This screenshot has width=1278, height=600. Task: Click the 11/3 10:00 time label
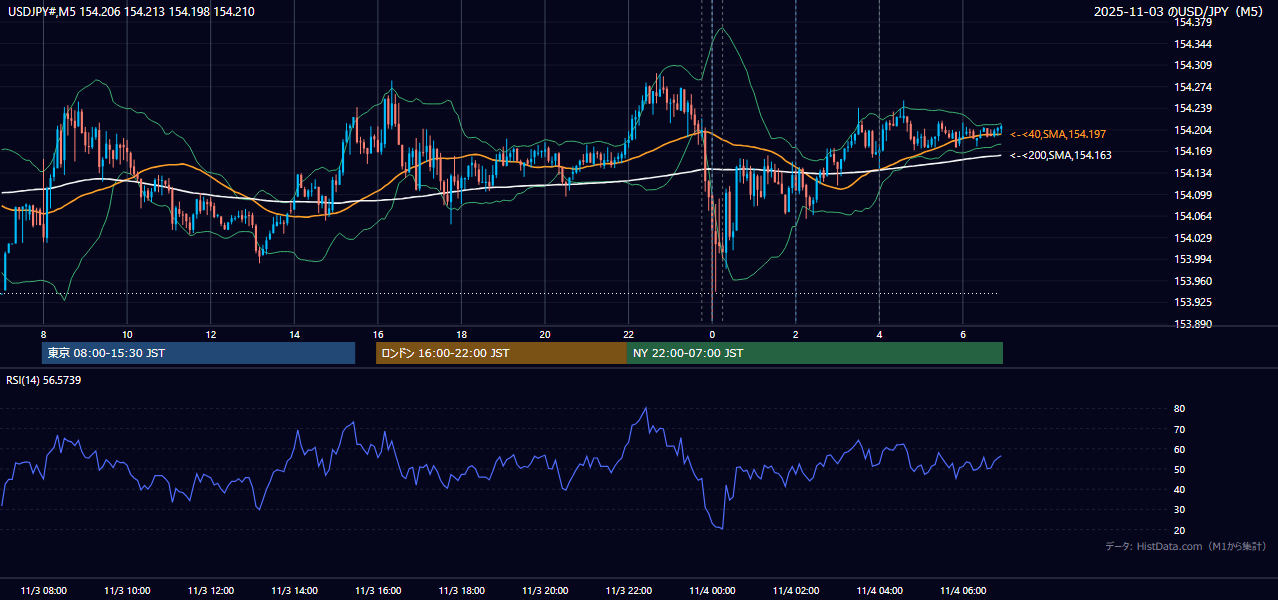[x=127, y=591]
